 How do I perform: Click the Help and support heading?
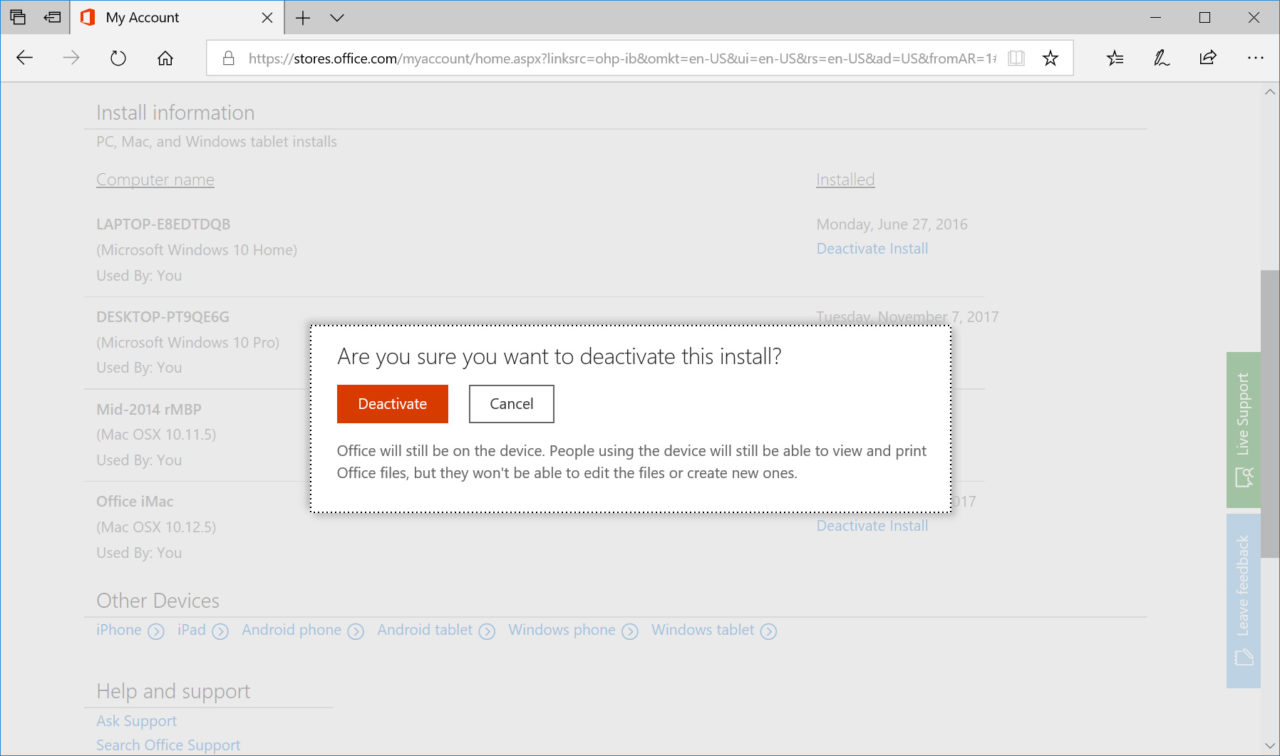pos(173,692)
